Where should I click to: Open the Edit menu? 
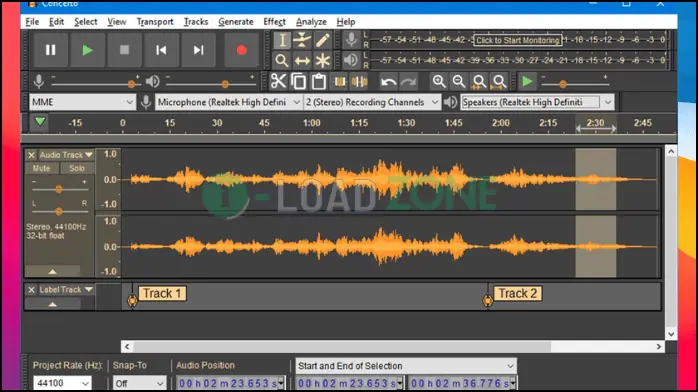(56, 22)
